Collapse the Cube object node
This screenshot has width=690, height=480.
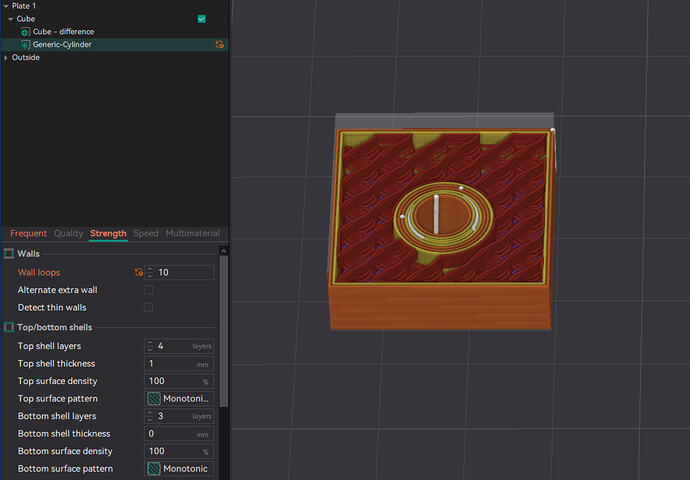coord(11,19)
